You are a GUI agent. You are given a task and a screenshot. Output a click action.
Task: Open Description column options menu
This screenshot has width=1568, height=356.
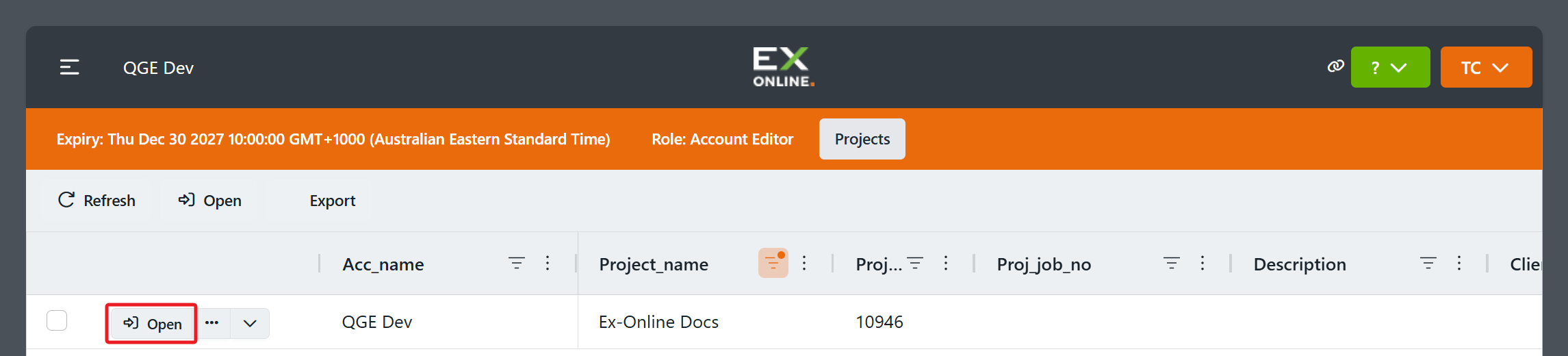pyautogui.click(x=1459, y=263)
